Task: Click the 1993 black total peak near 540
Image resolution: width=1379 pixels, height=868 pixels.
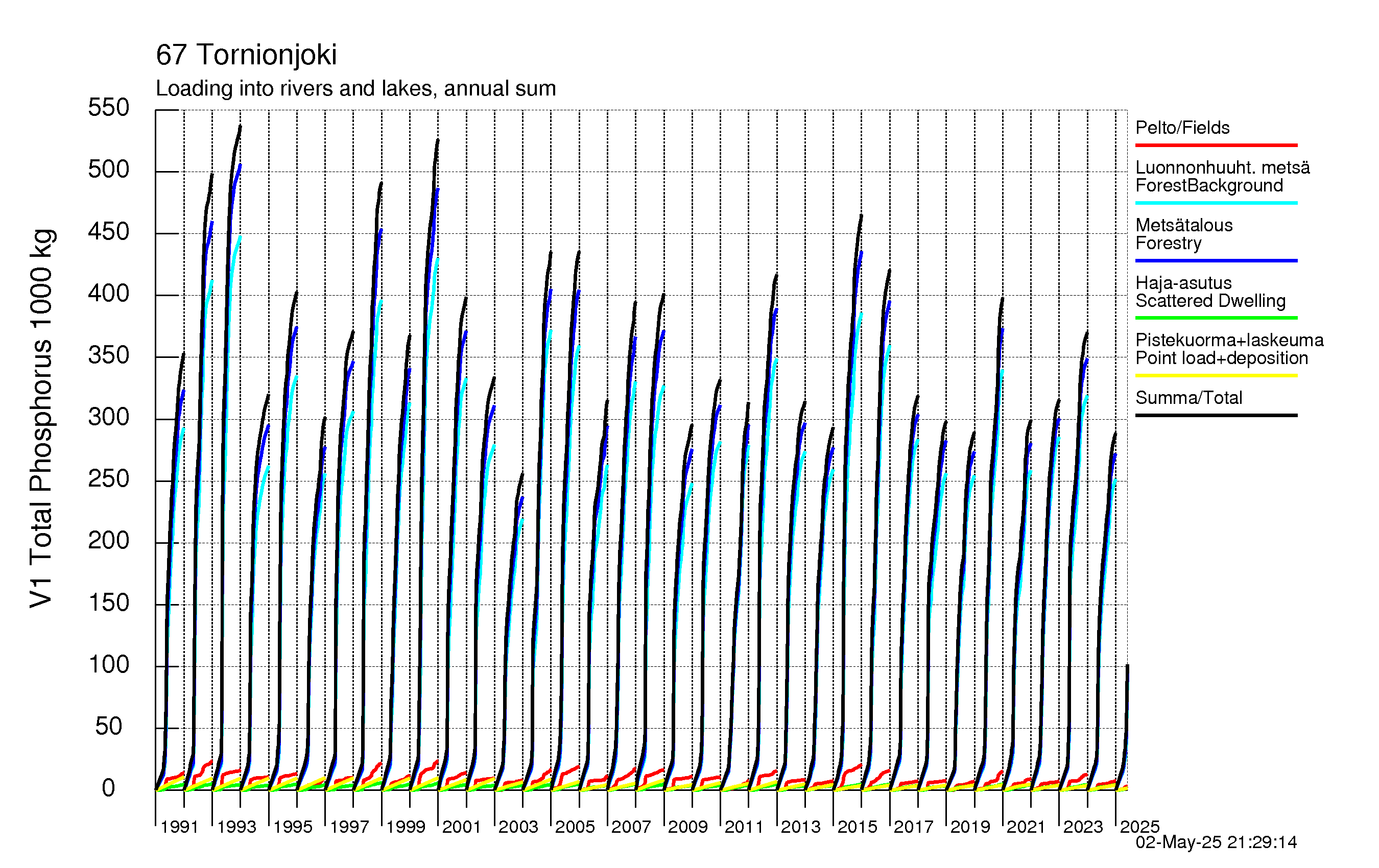Action: pos(240,127)
